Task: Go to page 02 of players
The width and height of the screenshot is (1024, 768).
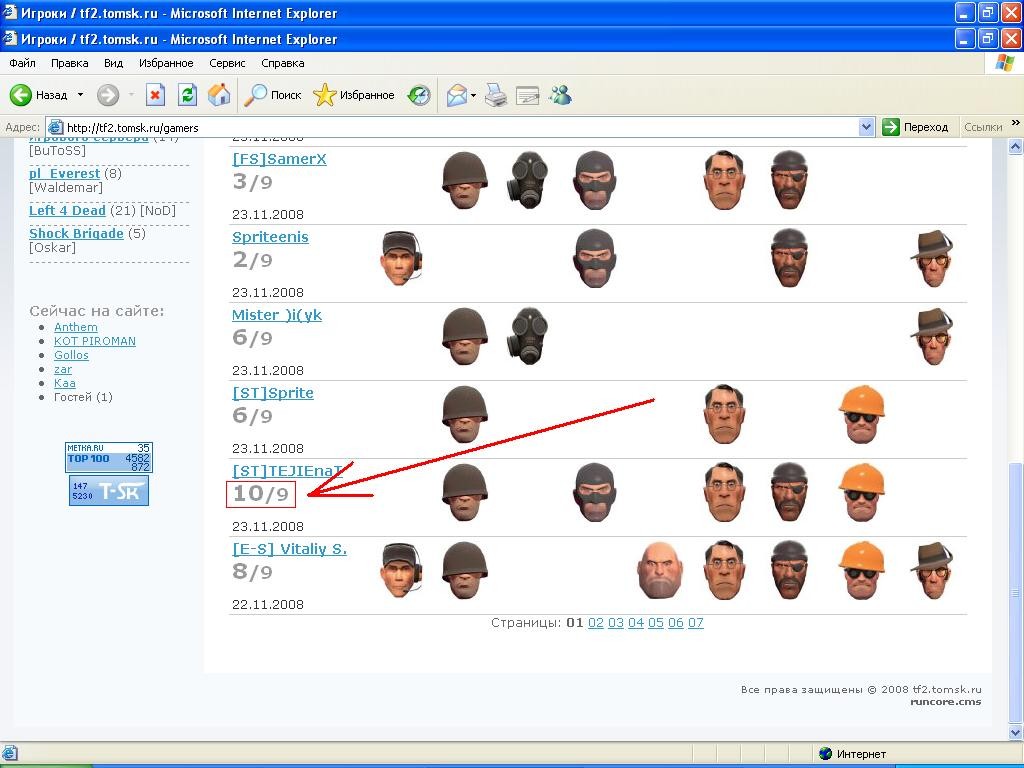Action: click(596, 622)
